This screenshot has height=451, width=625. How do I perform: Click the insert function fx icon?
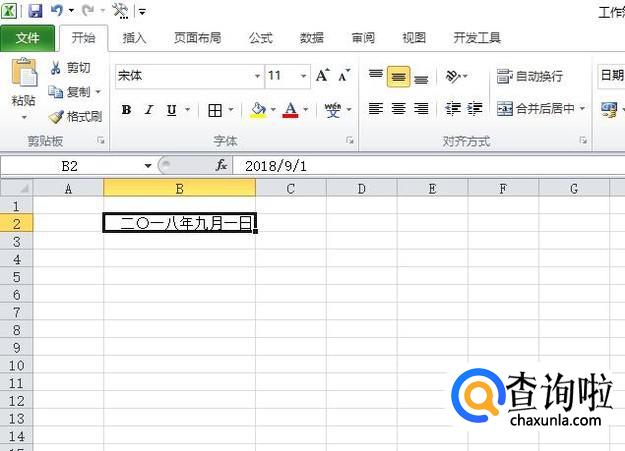click(222, 165)
